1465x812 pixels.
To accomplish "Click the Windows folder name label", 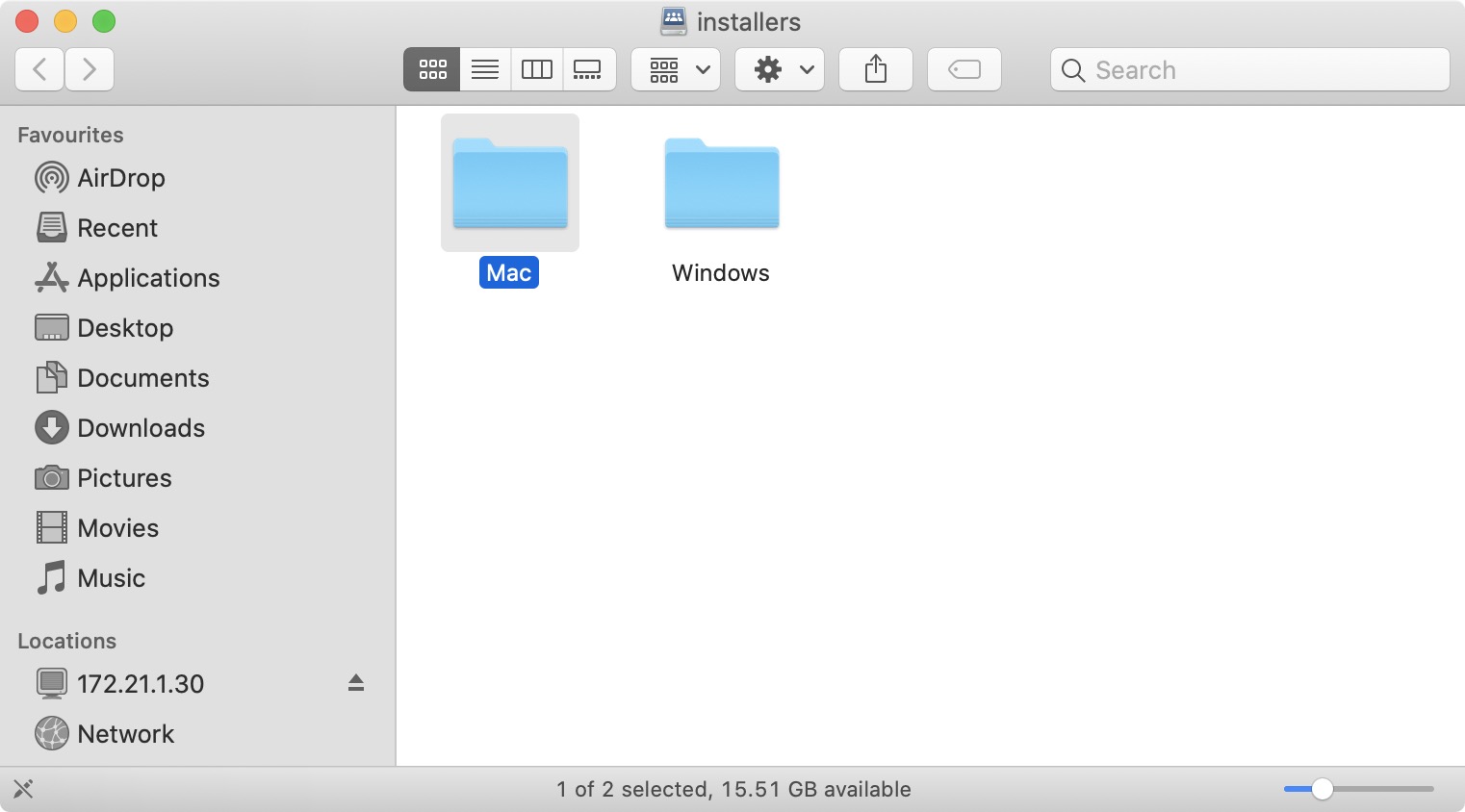I will click(x=721, y=273).
